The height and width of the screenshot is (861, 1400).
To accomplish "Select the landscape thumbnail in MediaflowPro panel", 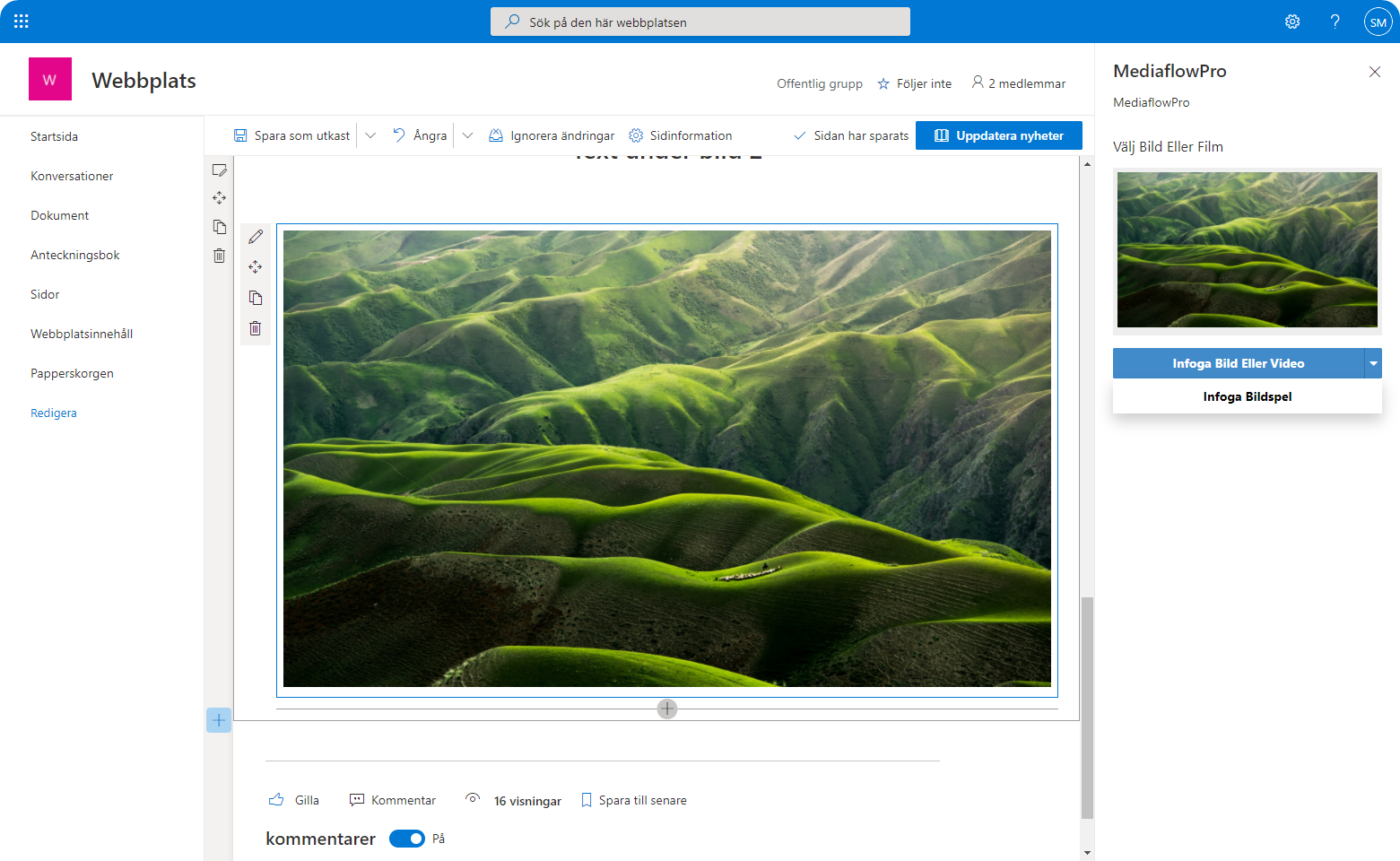I will pos(1248,249).
